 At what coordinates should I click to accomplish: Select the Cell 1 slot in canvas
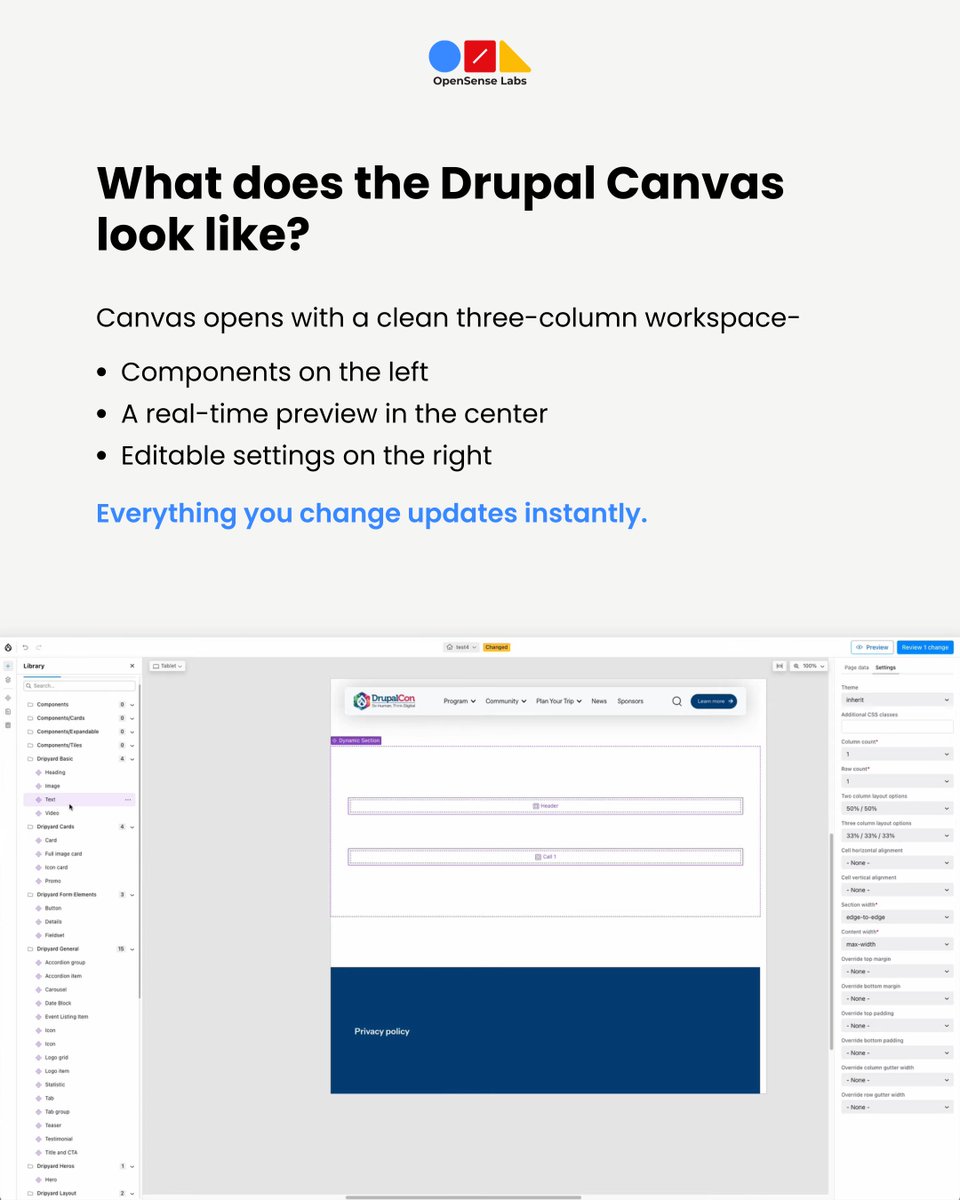545,857
